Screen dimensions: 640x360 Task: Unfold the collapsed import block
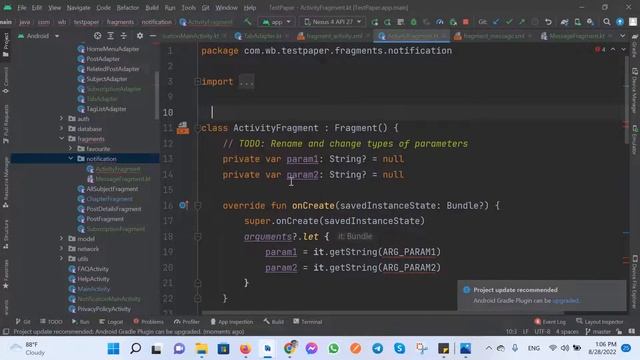click(x=198, y=82)
